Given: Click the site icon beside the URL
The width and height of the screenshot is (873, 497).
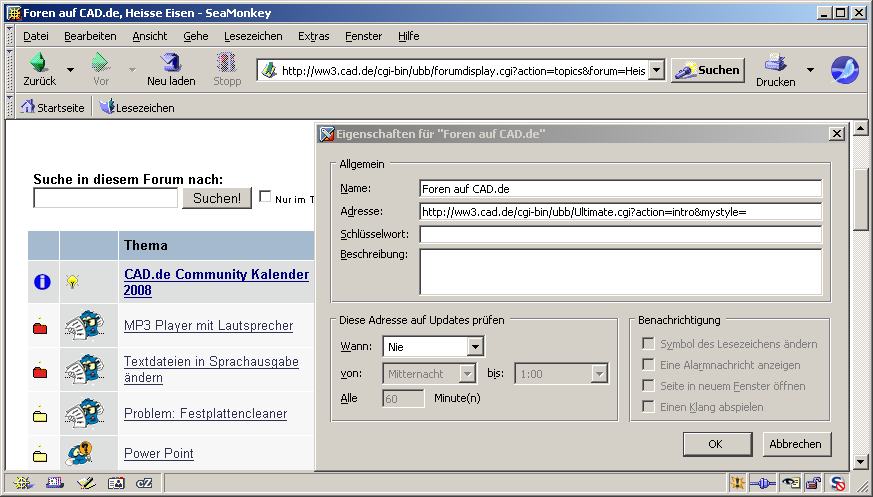Looking at the screenshot, I should point(269,70).
